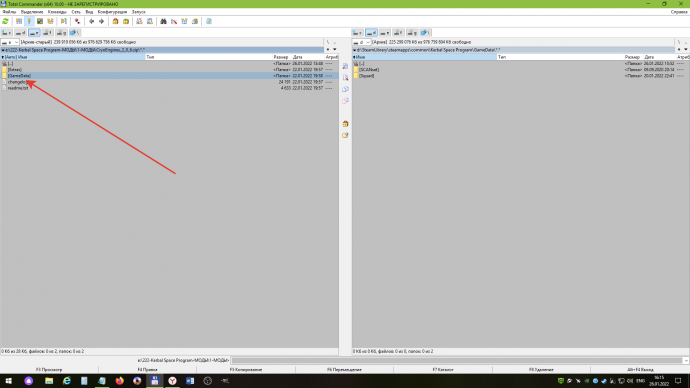
Task: Sort left panel by Тип column header
Action: (x=209, y=57)
